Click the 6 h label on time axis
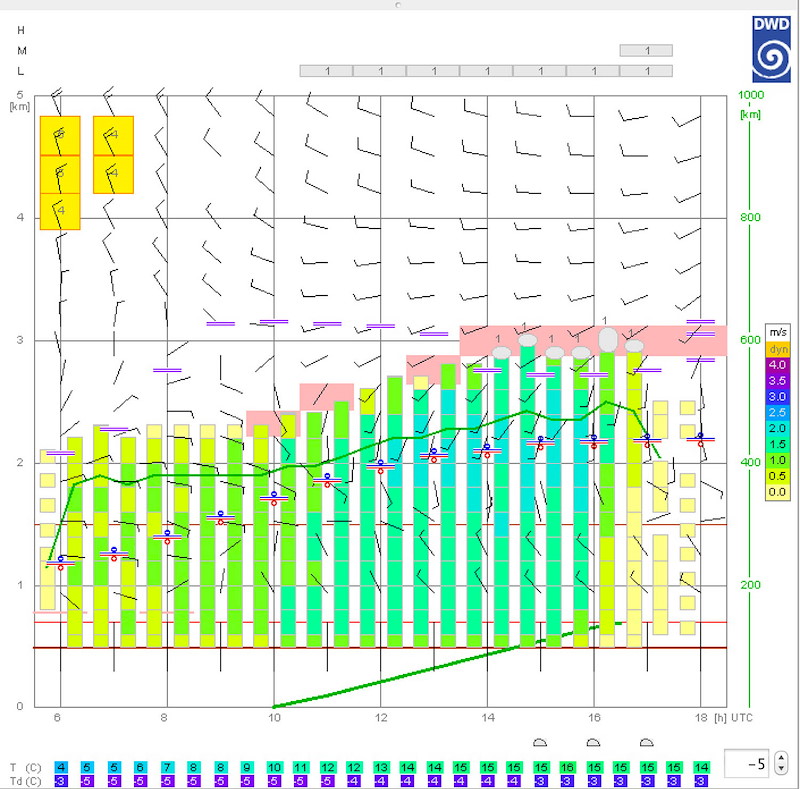 coord(57,718)
